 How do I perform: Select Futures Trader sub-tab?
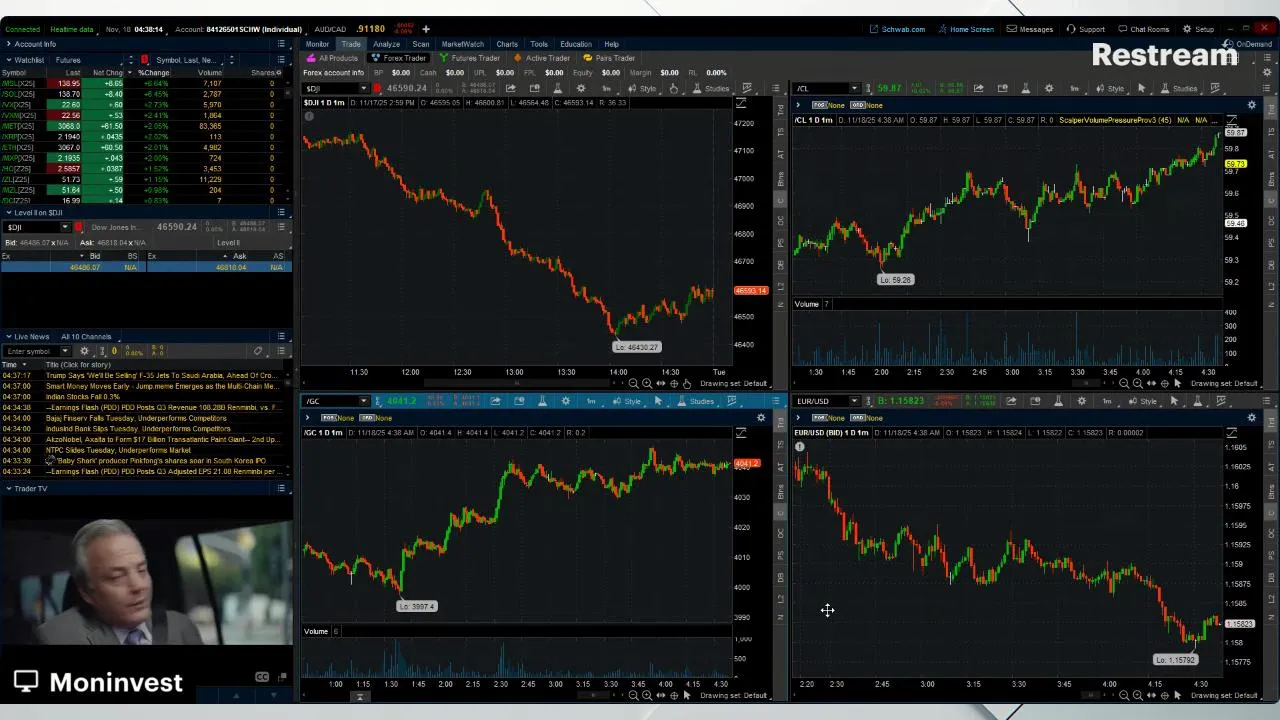(470, 58)
